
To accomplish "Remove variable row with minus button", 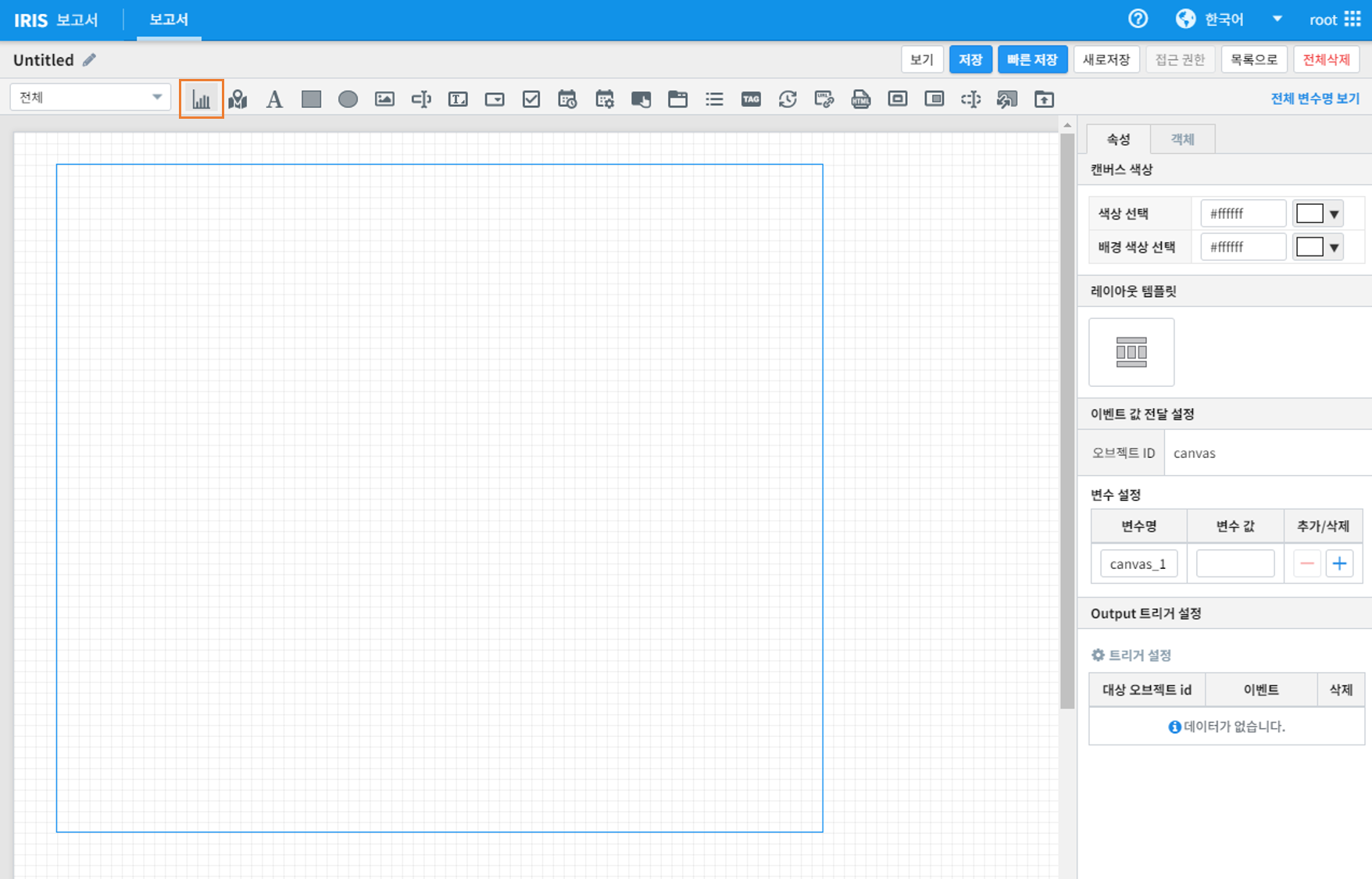I will pos(1307,563).
